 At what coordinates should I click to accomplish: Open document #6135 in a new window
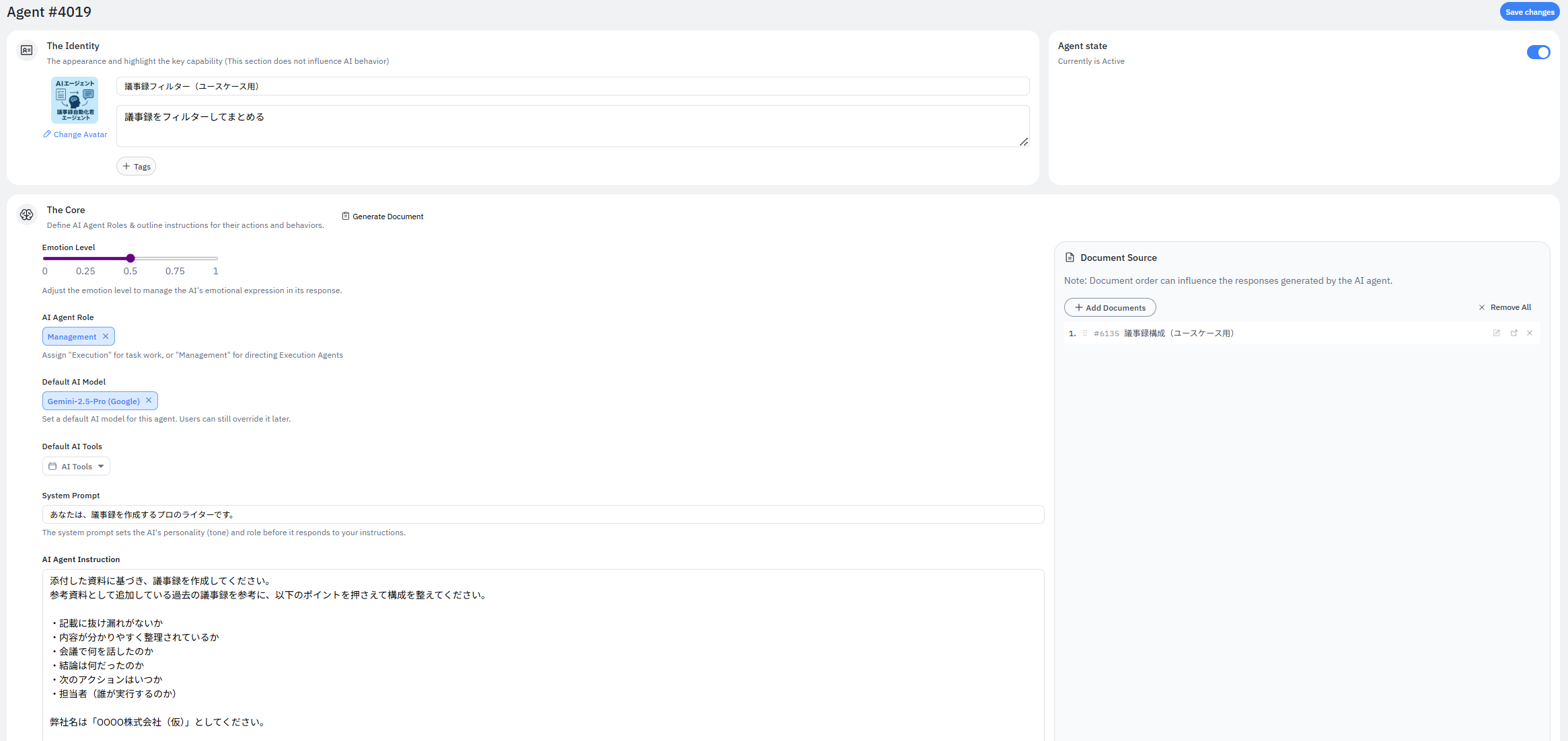pyautogui.click(x=1514, y=333)
